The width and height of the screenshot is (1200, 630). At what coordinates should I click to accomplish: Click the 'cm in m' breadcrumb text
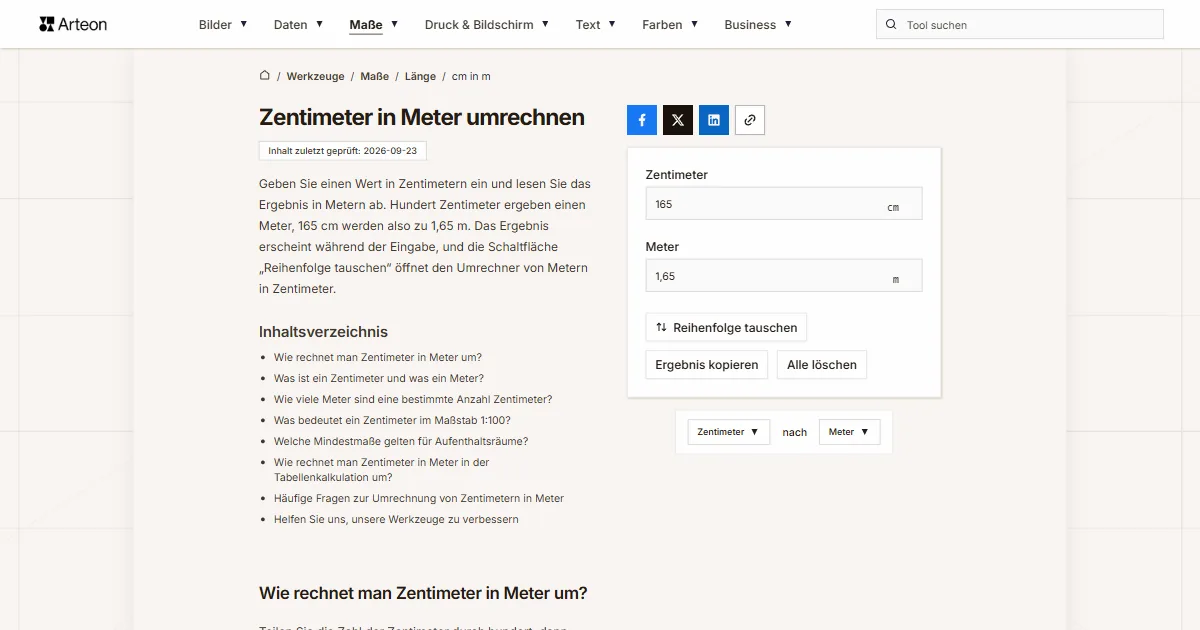[471, 76]
